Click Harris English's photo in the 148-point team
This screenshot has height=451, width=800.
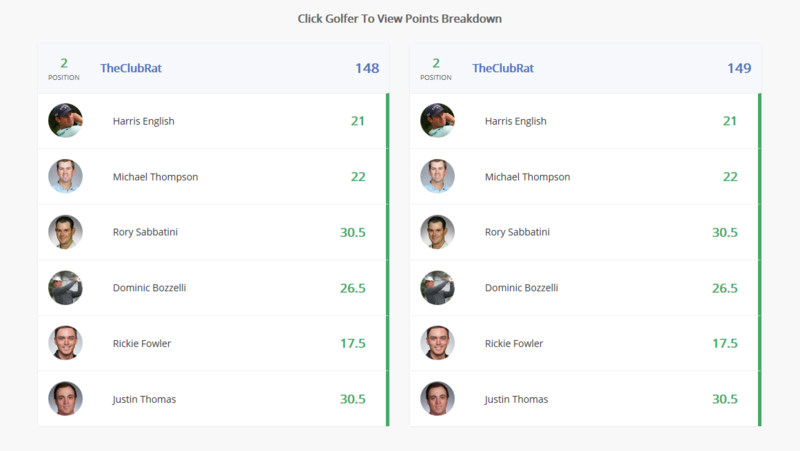point(65,121)
